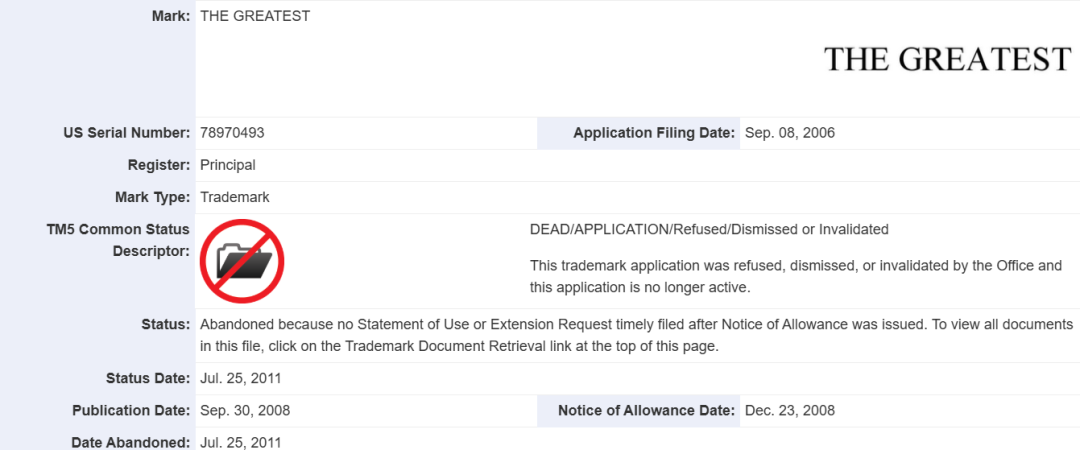The image size is (1080, 450).
Task: Click the Principal register value
Action: click(228, 165)
